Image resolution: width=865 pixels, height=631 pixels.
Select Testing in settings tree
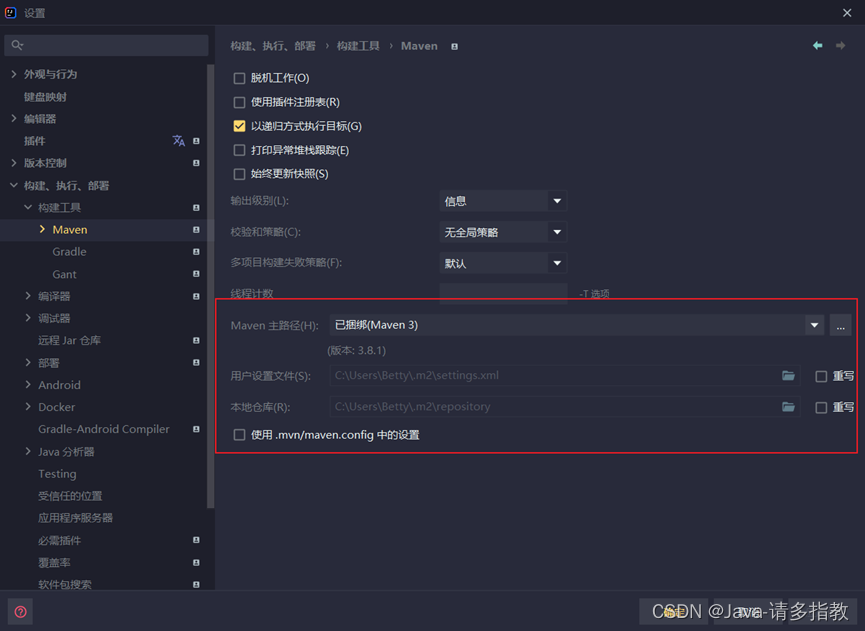(x=57, y=474)
